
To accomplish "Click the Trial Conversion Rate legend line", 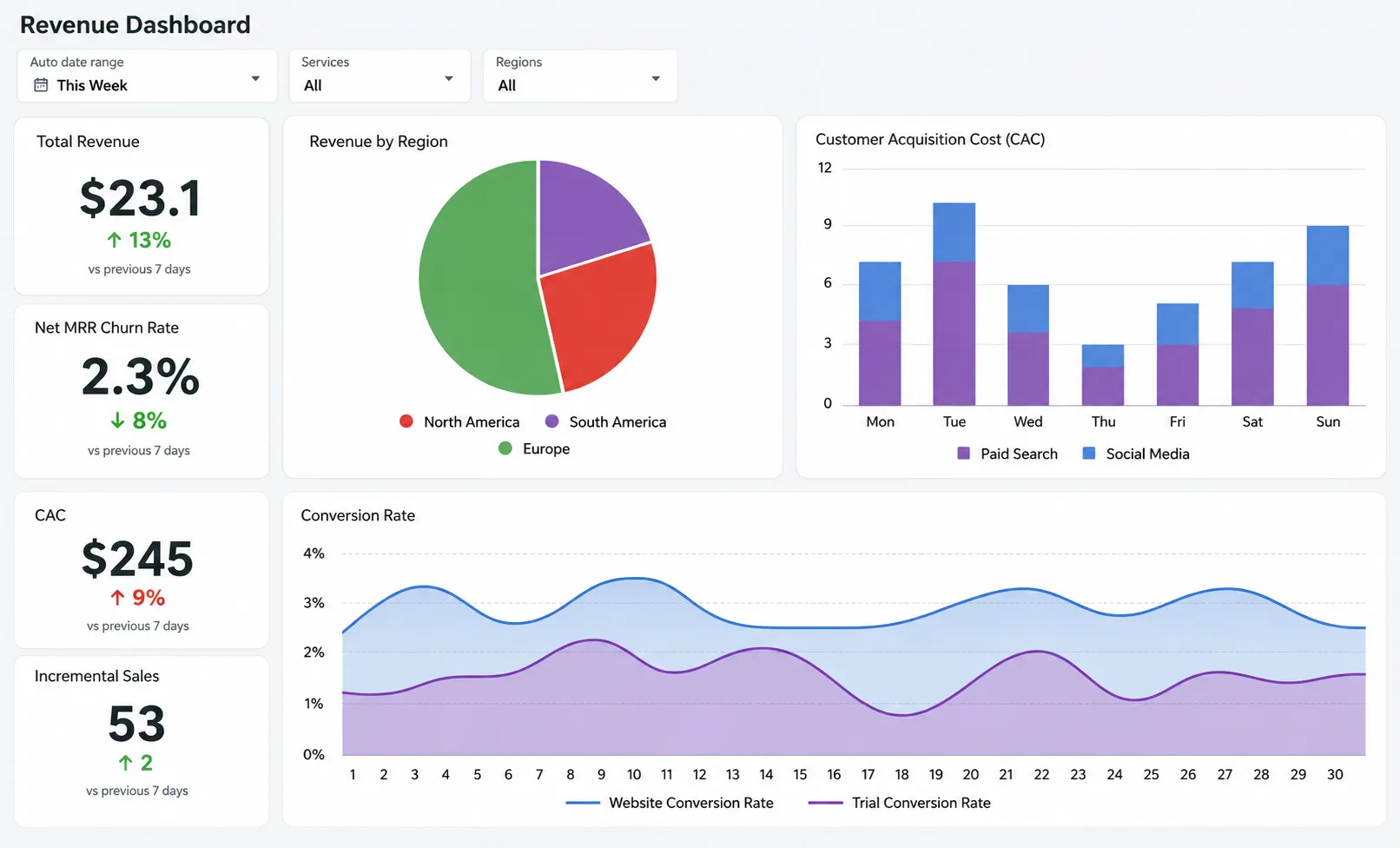I will coord(825,803).
